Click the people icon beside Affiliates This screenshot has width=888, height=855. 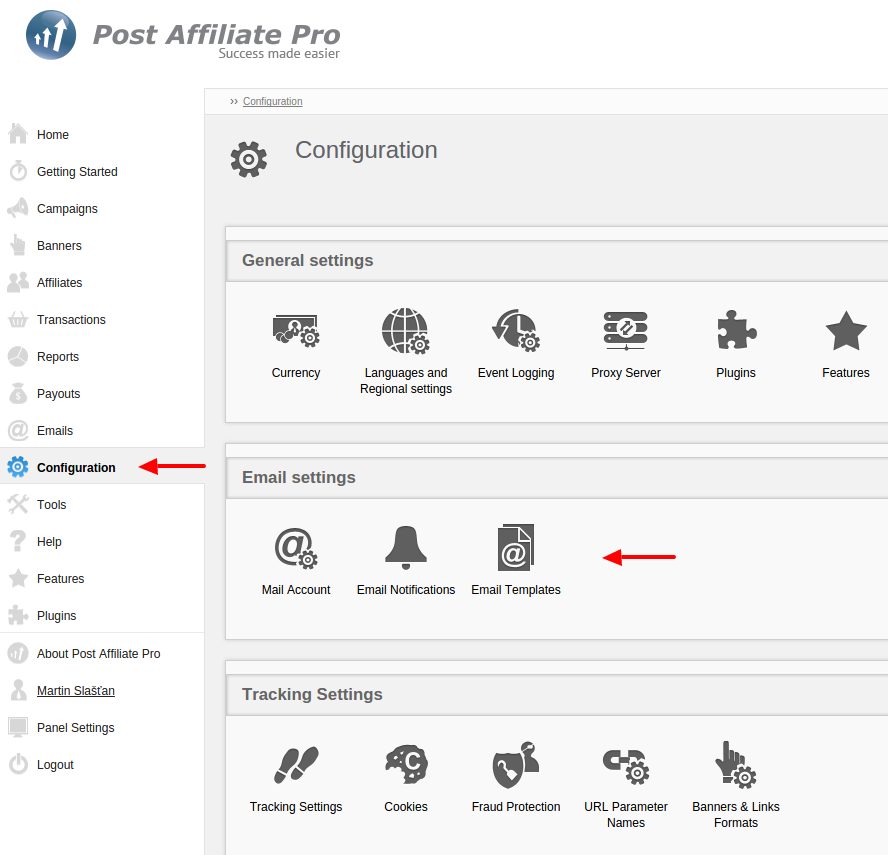click(x=18, y=282)
